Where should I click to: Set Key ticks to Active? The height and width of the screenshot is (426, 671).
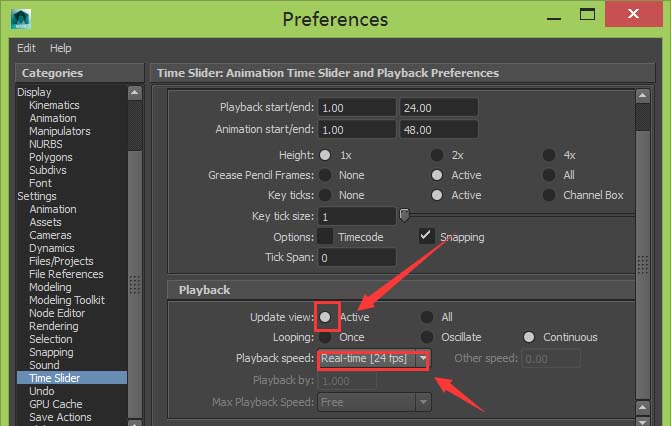tap(437, 195)
